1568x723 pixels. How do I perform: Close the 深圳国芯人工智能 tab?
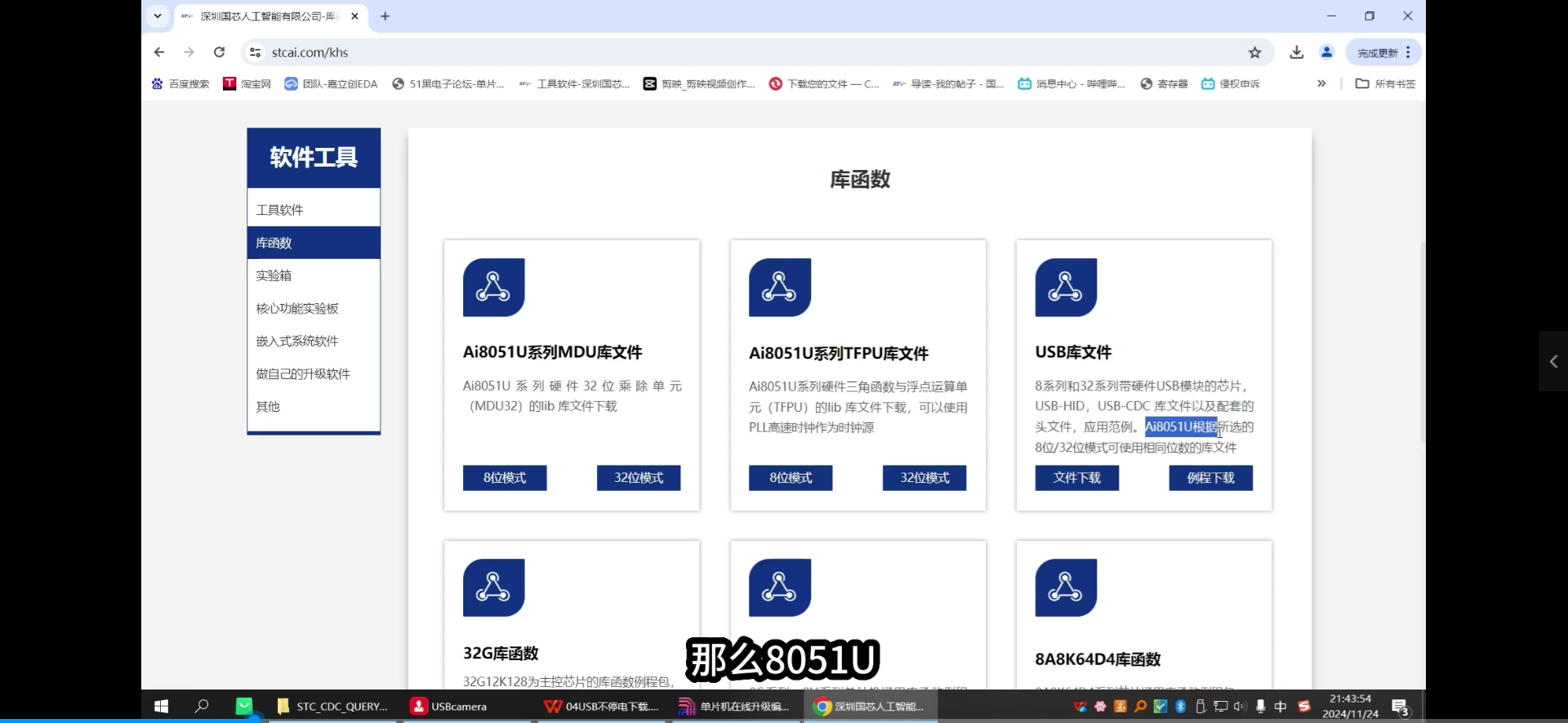[354, 16]
